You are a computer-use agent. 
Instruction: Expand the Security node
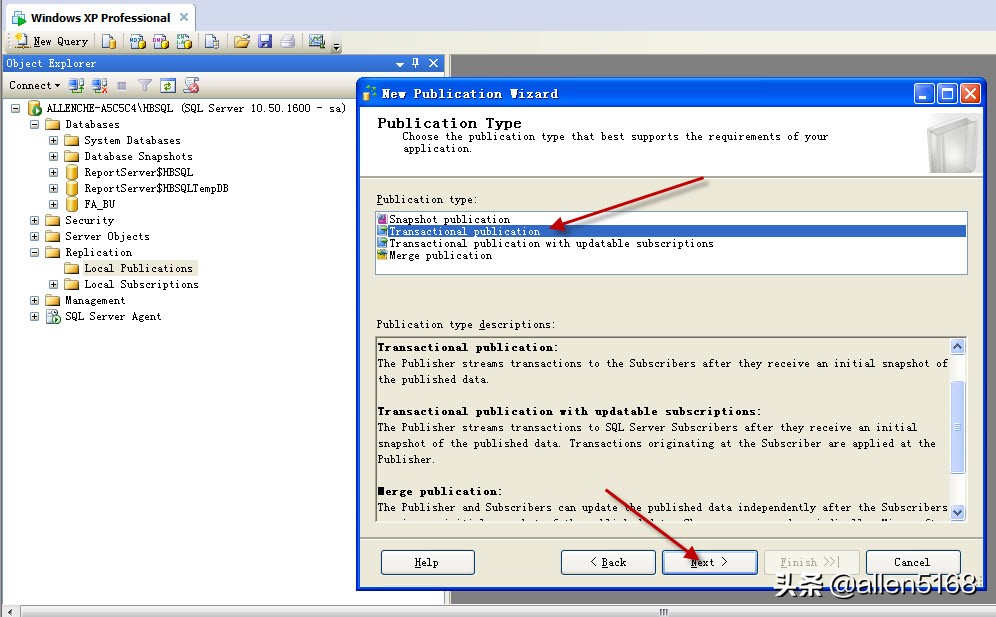point(35,220)
